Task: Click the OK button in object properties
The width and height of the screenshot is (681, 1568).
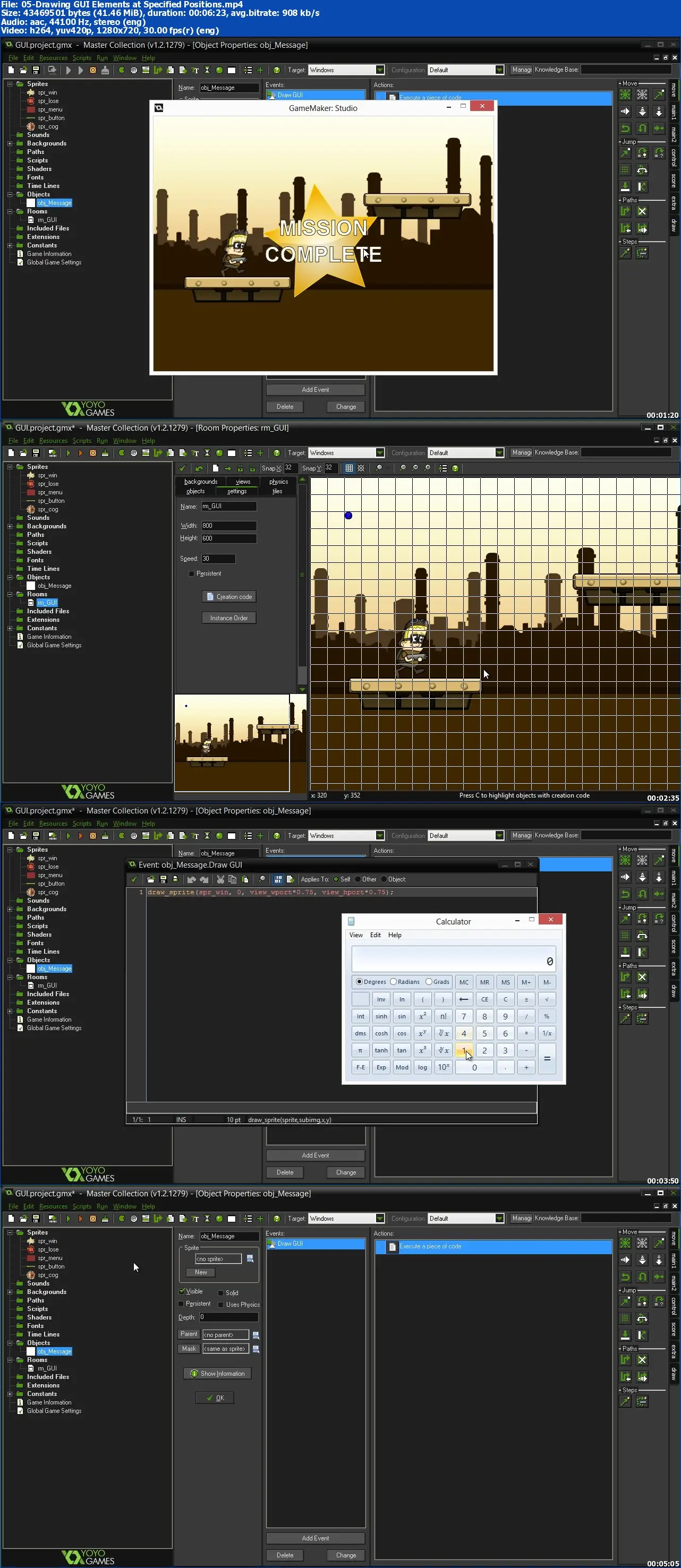Action: point(215,1398)
